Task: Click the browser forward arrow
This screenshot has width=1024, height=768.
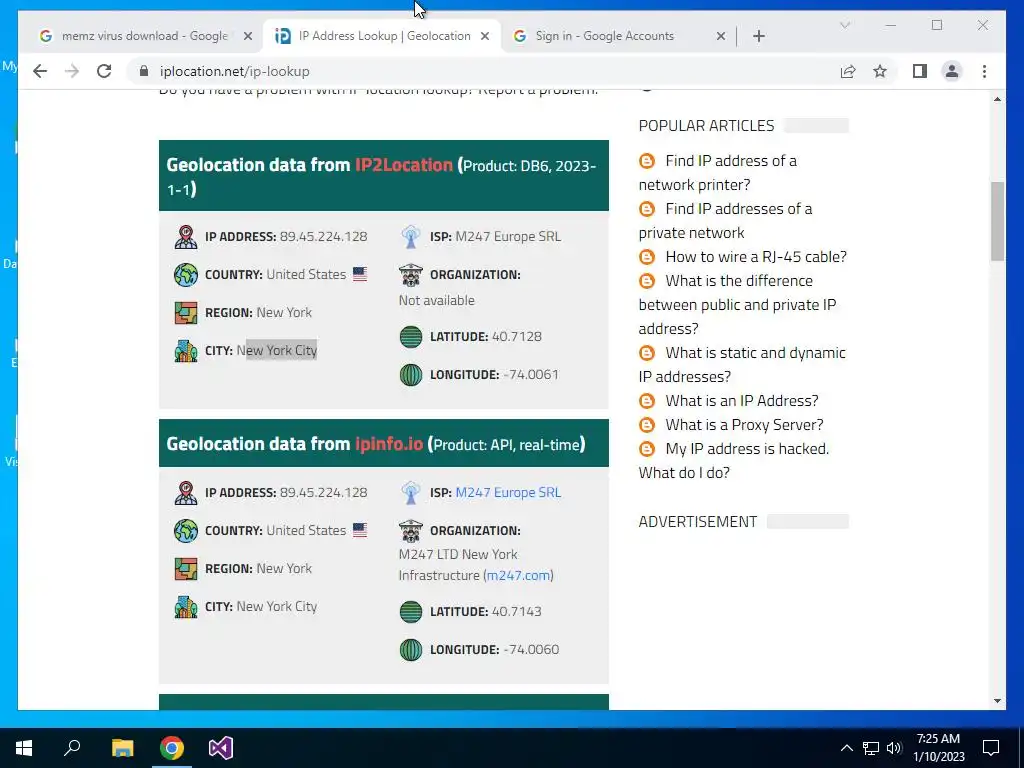Action: coord(72,71)
